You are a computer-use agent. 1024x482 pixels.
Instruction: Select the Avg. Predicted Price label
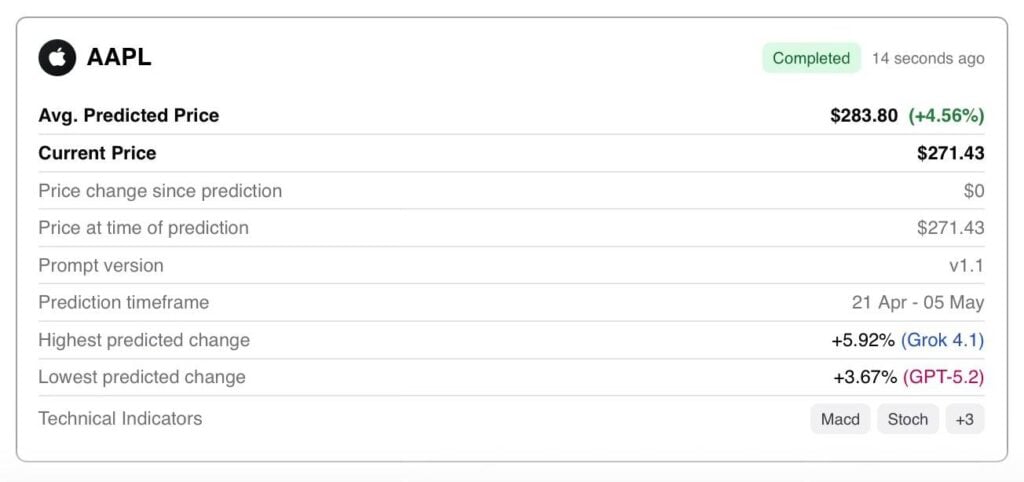click(128, 116)
